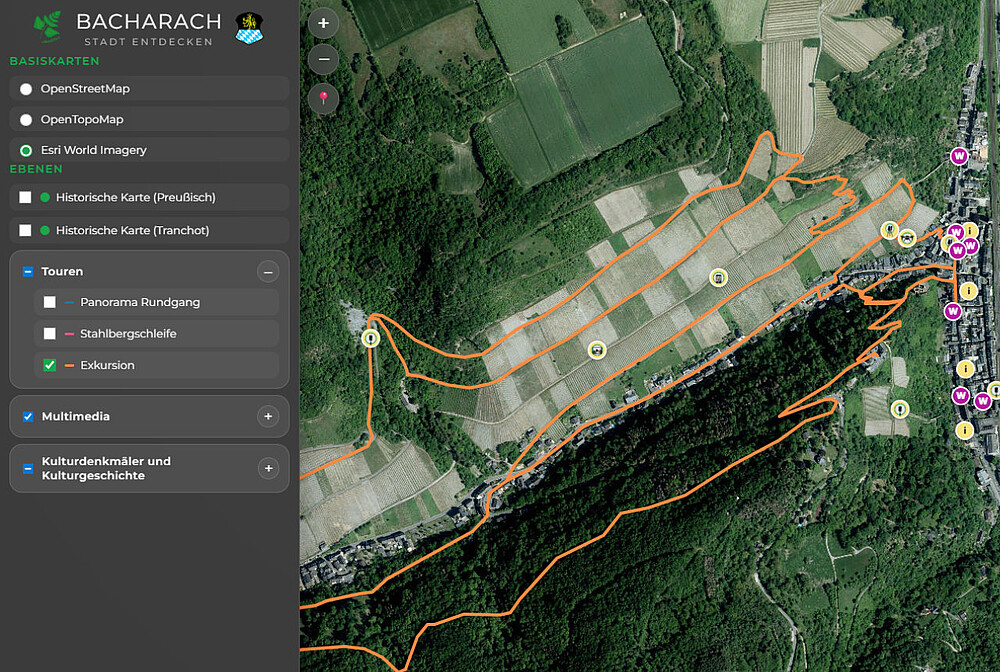Enable Historische Karte (Preußisch) layer
The width and height of the screenshot is (1000, 672).
(26, 198)
